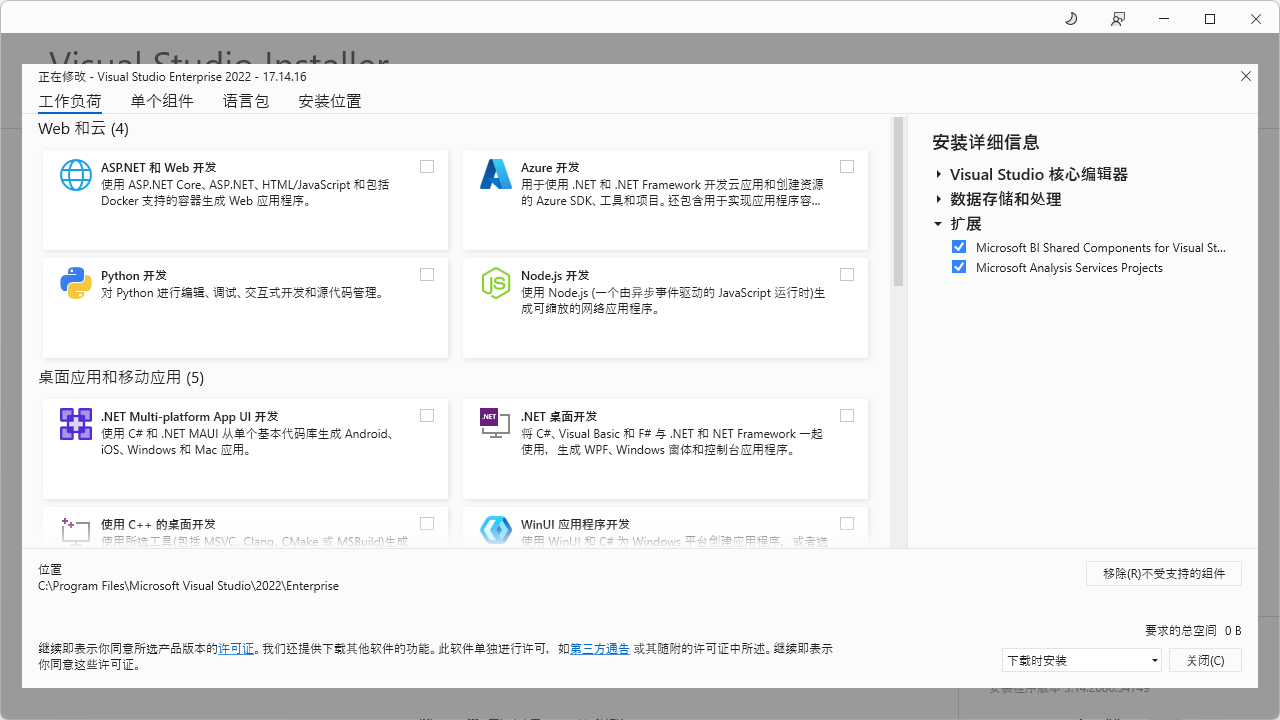Expand Visual Studio 核心编辑器 details

coord(939,174)
